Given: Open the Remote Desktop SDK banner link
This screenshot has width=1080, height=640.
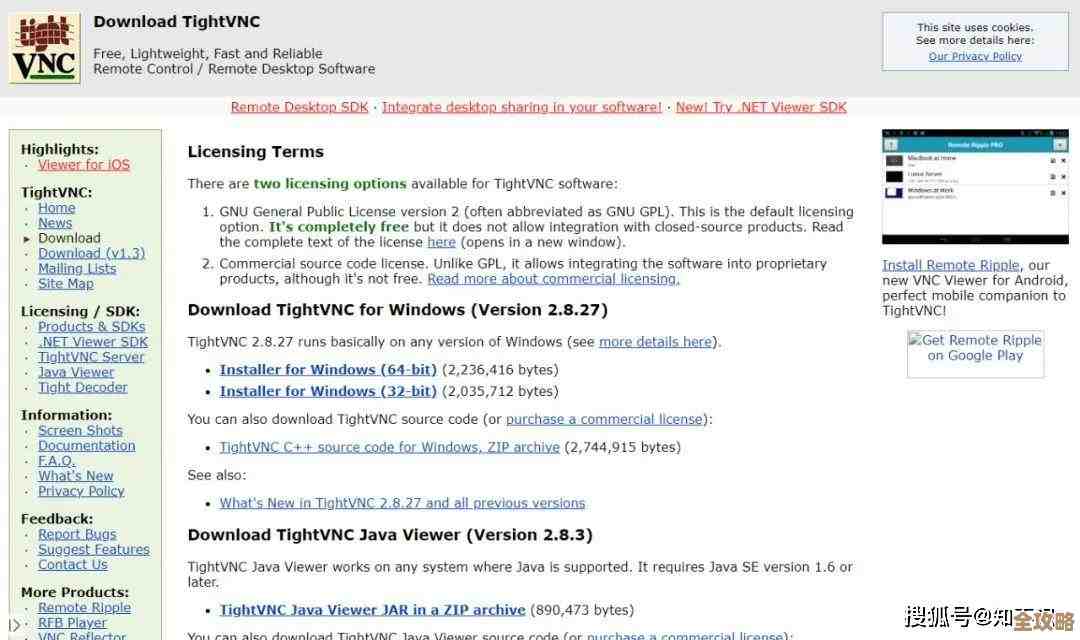Looking at the screenshot, I should pyautogui.click(x=299, y=107).
